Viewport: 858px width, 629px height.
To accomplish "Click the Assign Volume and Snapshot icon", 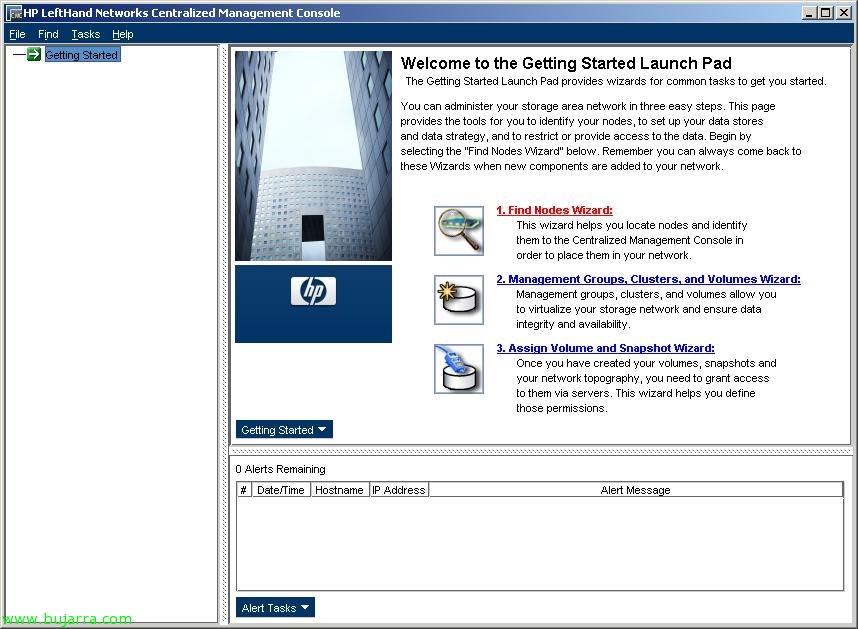I will pyautogui.click(x=459, y=369).
